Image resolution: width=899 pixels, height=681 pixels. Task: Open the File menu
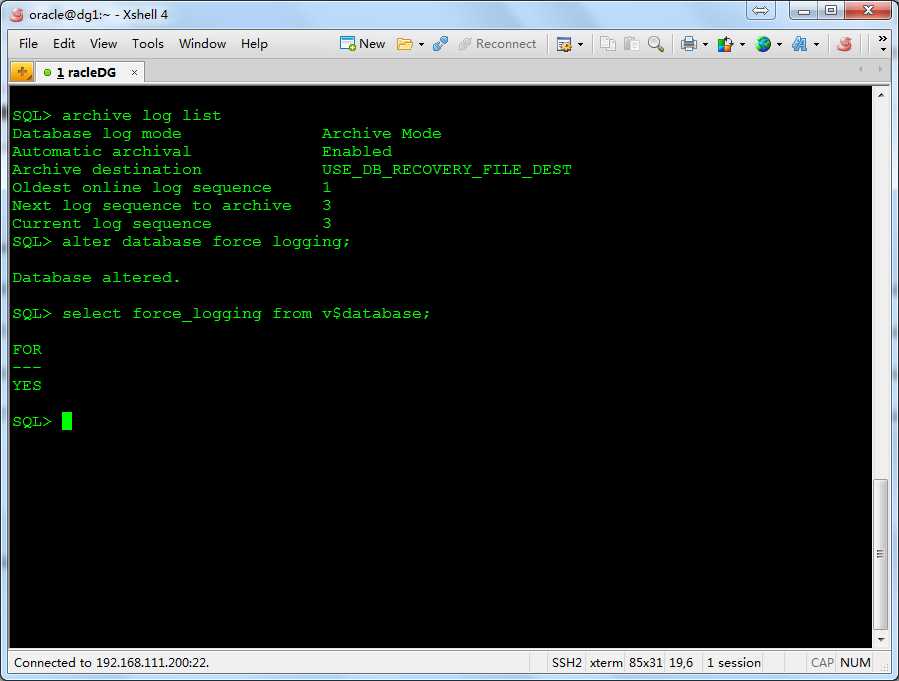tap(28, 44)
